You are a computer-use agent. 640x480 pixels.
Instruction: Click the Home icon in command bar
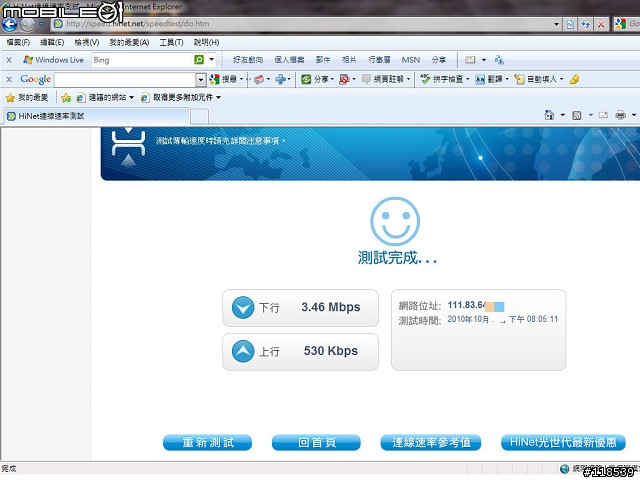point(549,115)
